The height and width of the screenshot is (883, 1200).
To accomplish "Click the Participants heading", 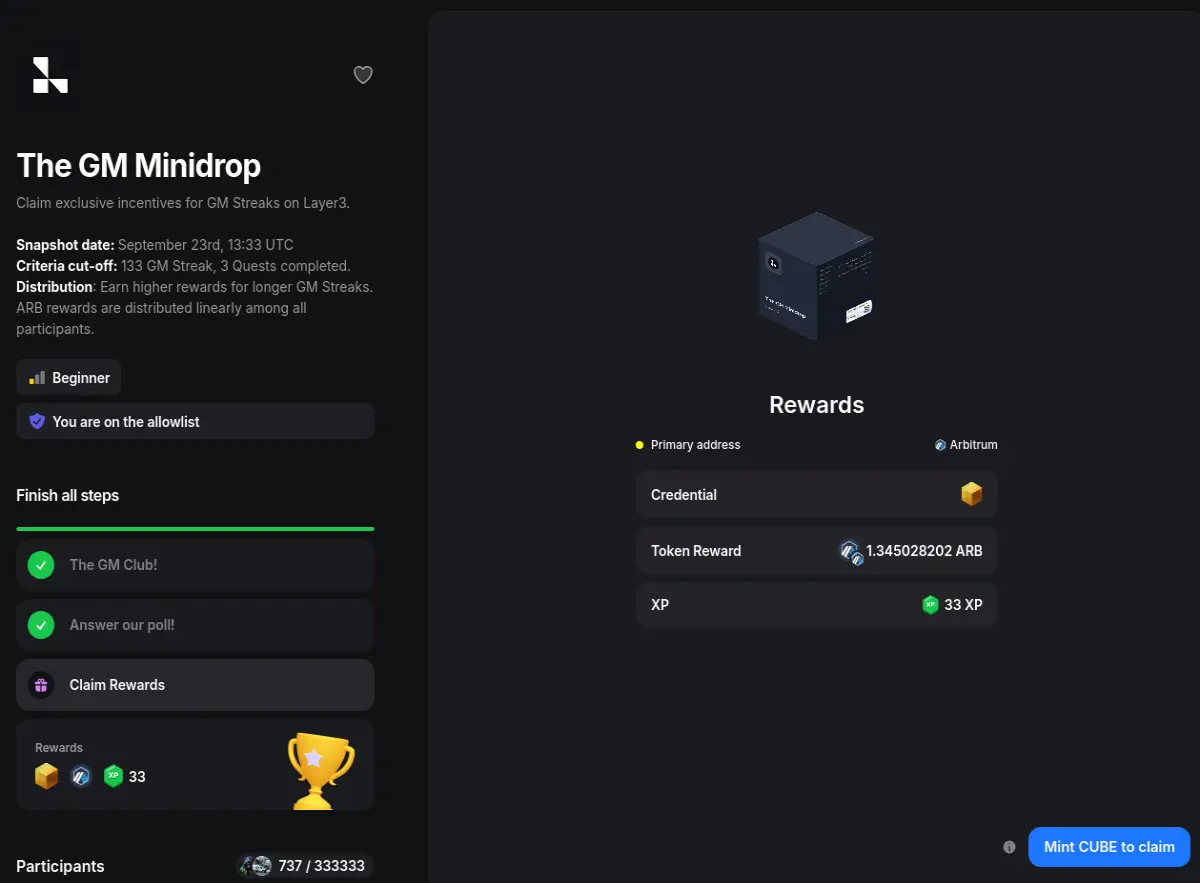I will click(60, 866).
